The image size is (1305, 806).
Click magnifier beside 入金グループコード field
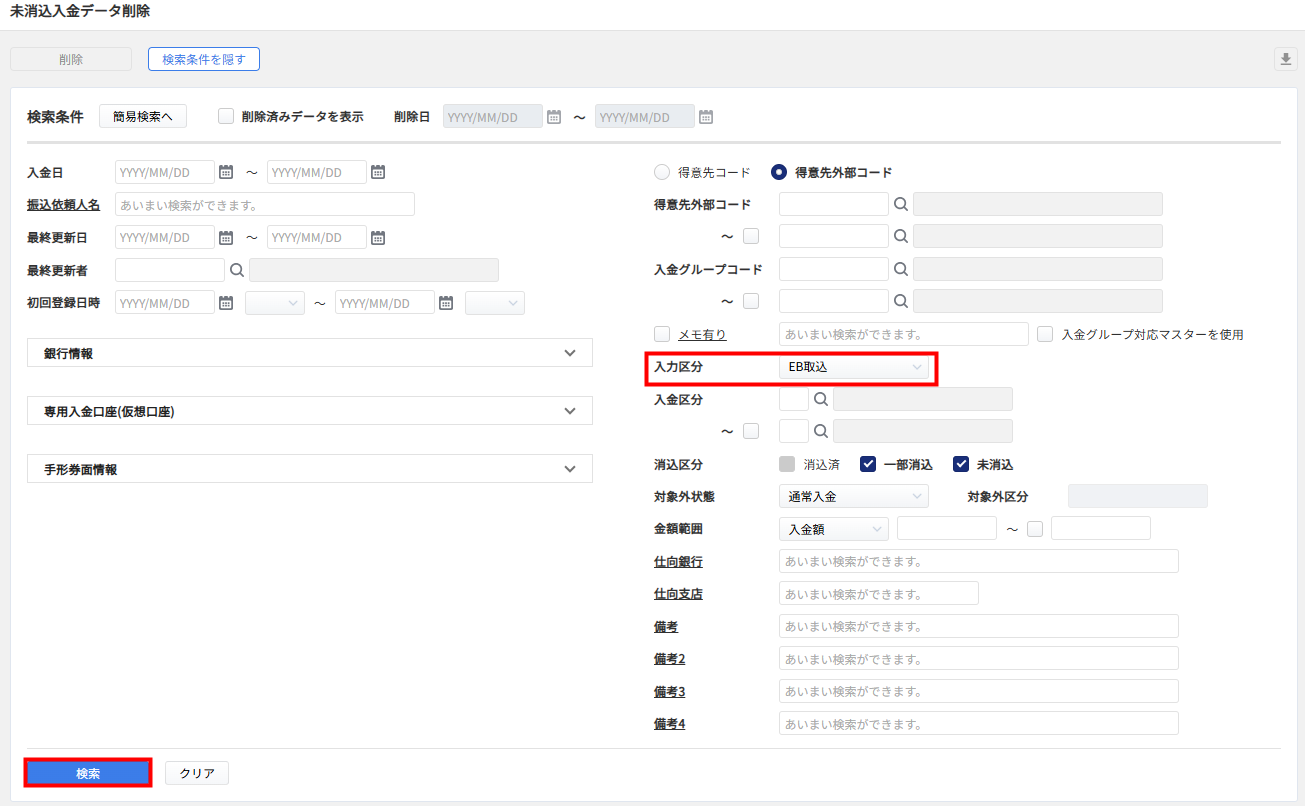pos(901,269)
